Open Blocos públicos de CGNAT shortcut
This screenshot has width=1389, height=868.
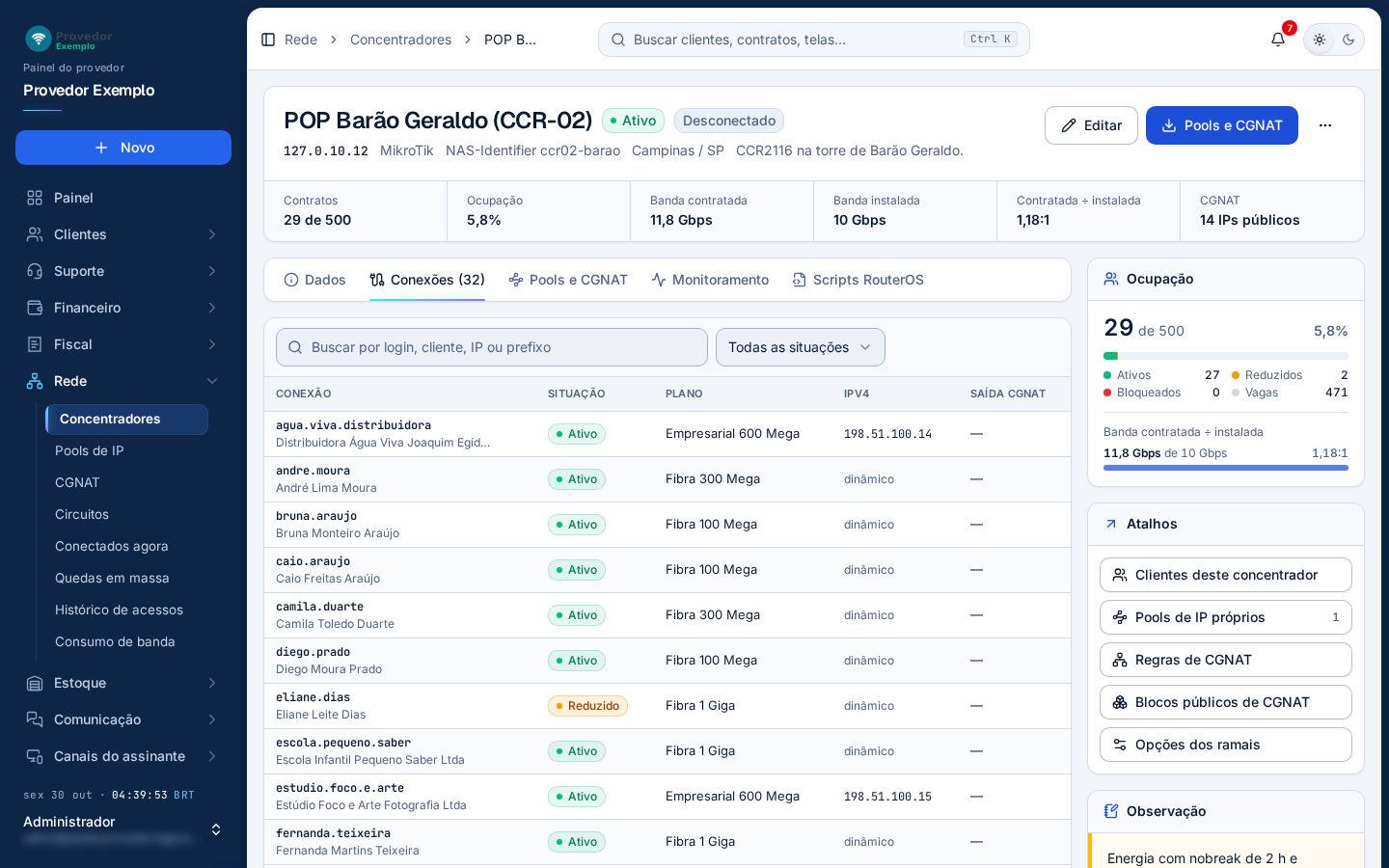1226,702
